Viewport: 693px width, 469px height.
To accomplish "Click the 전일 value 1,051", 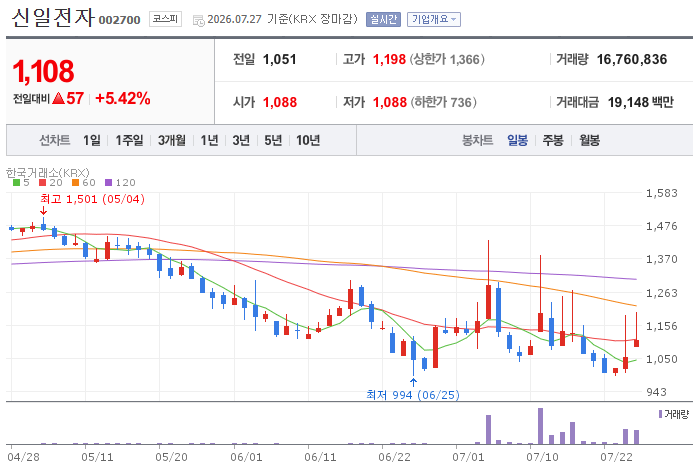I will coord(279,59).
